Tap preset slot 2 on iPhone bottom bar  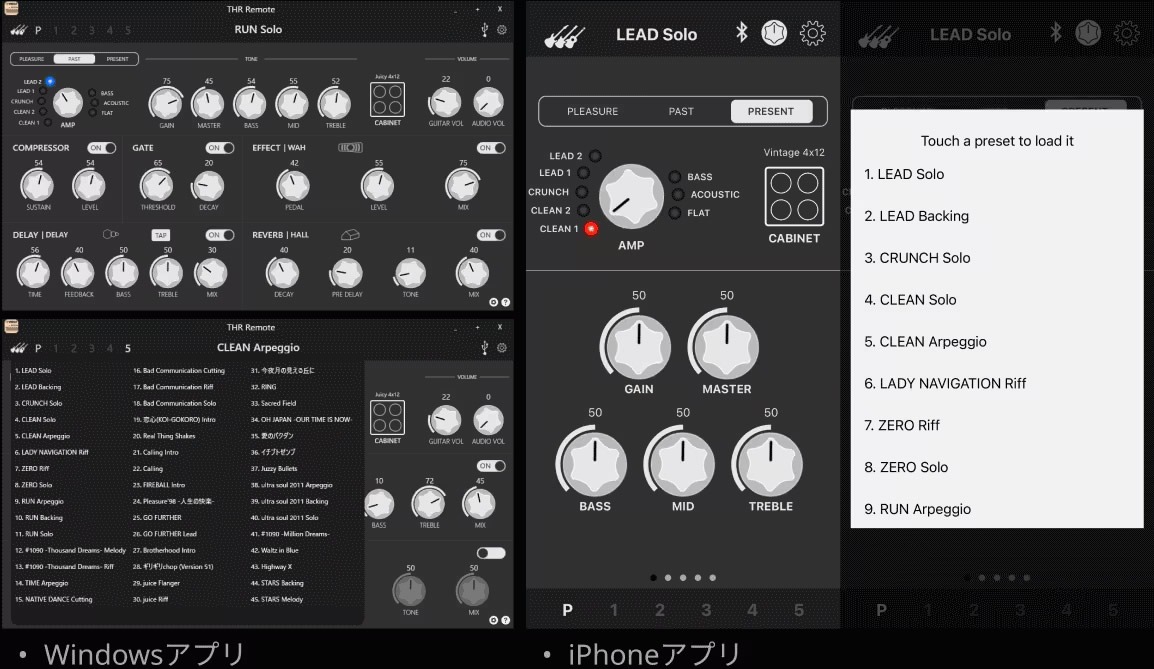pos(660,610)
